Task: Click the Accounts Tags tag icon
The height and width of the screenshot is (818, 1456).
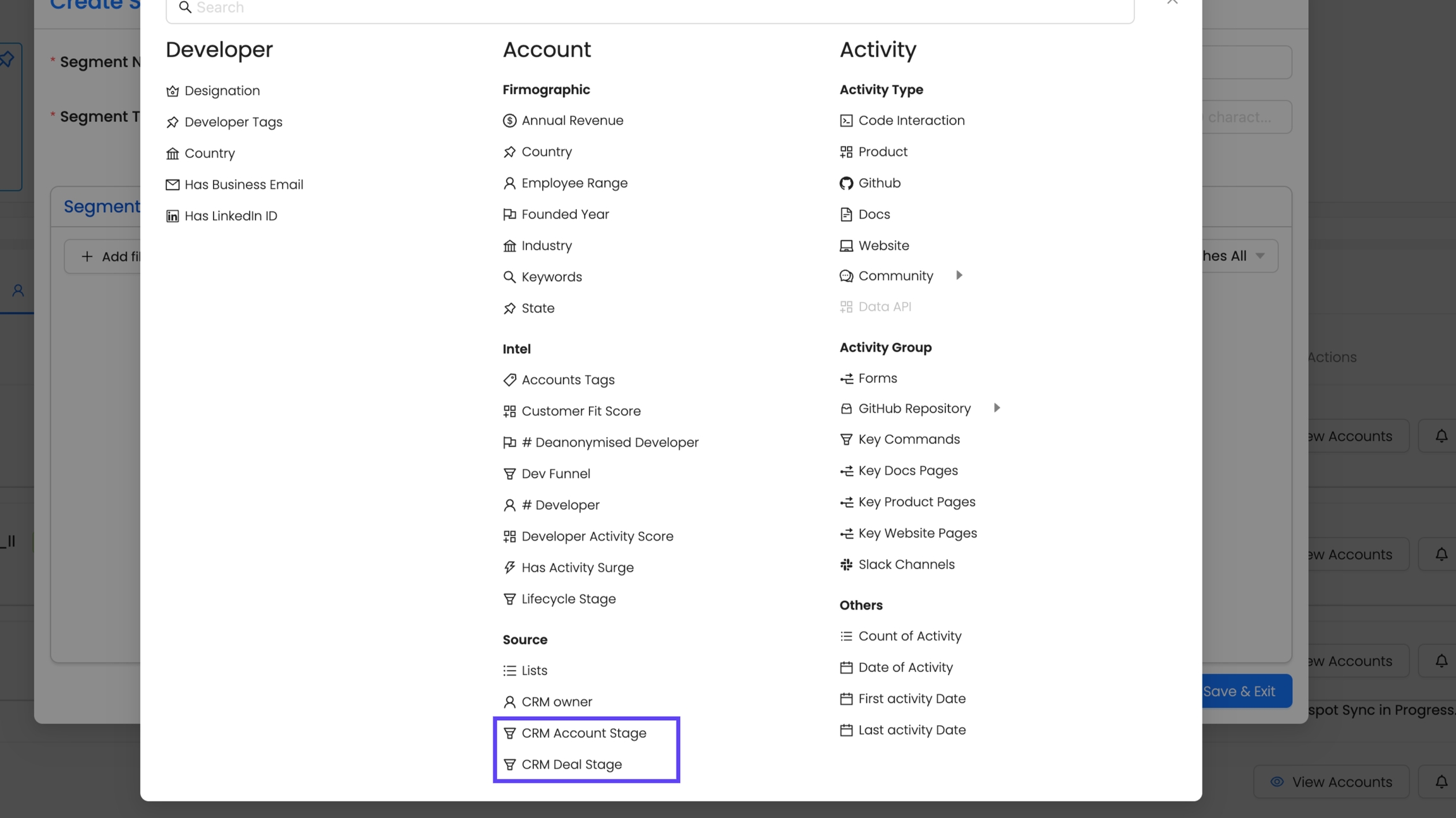Action: pyautogui.click(x=509, y=380)
